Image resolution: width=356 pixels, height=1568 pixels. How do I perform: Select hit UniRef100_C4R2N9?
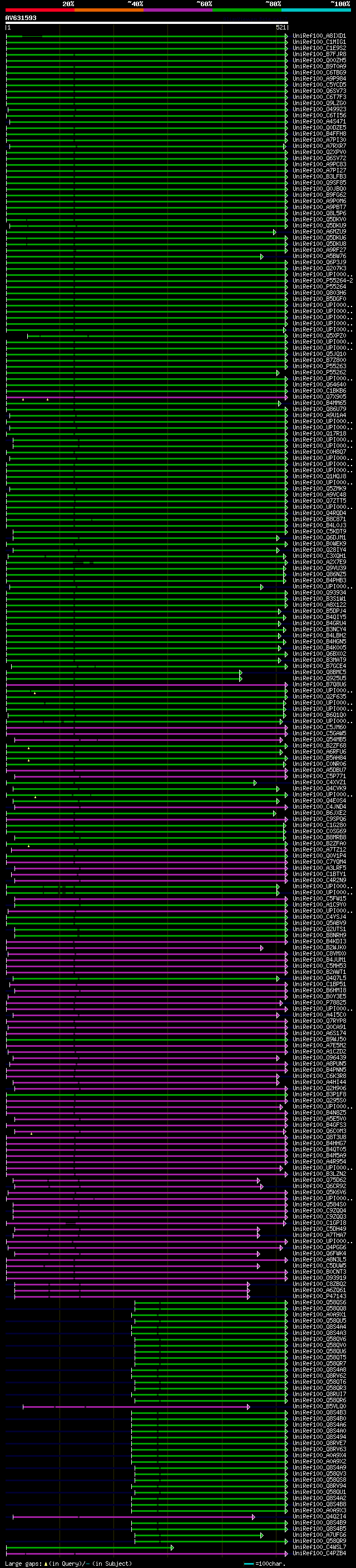click(x=319, y=880)
